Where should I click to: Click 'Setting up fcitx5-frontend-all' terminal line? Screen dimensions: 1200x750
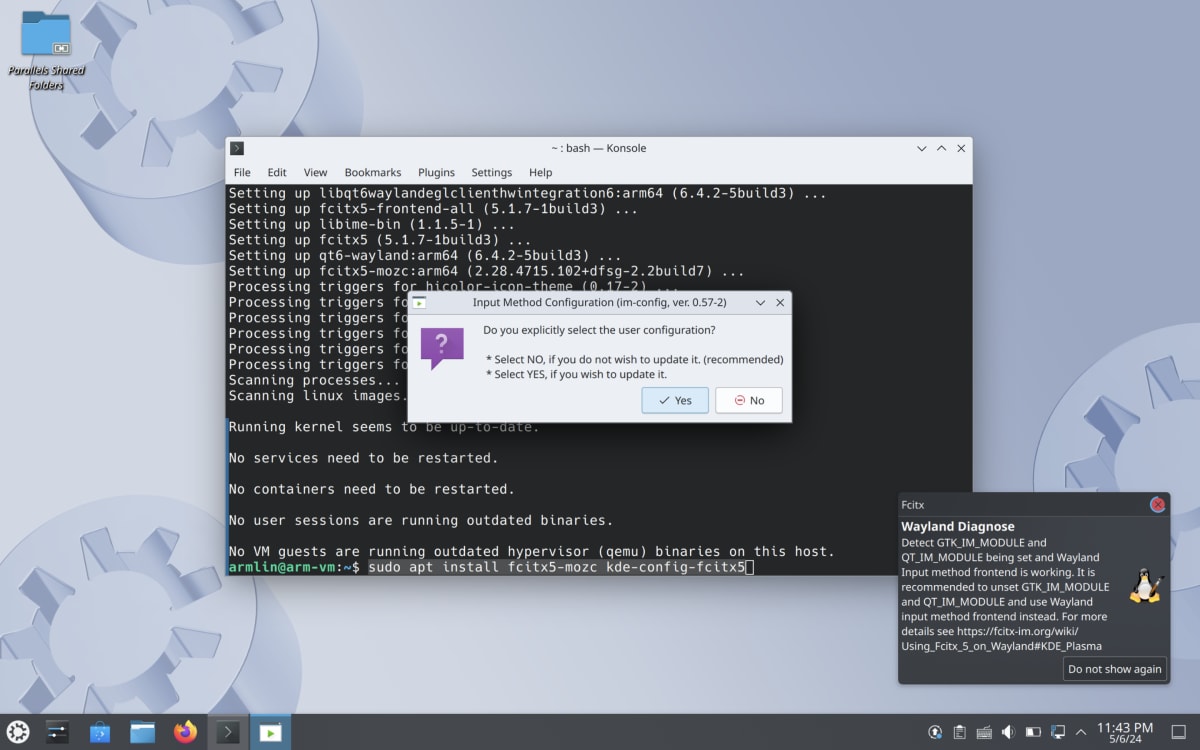point(433,209)
